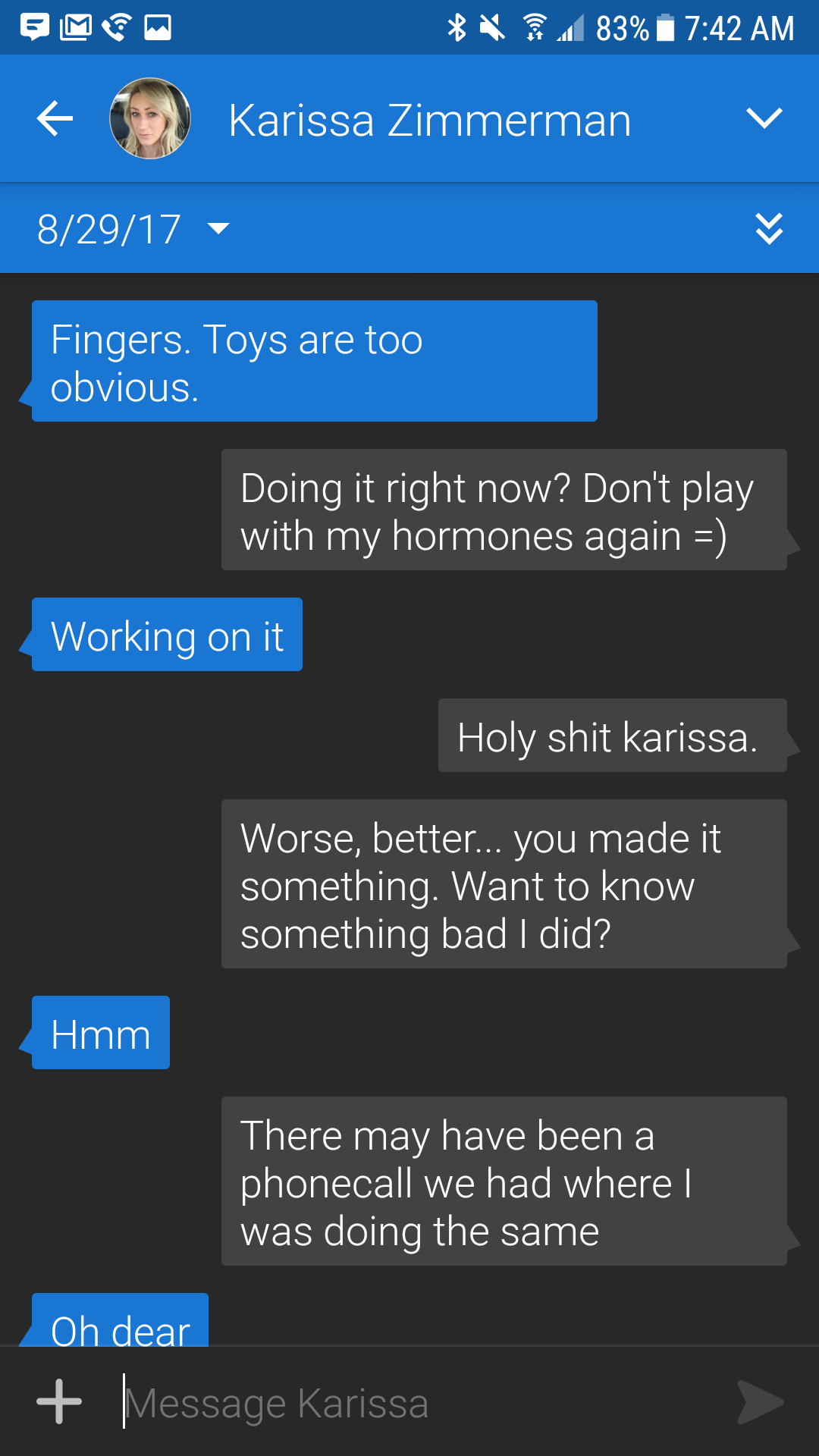Expand the contact header chevron
The image size is (819, 1456).
[764, 118]
